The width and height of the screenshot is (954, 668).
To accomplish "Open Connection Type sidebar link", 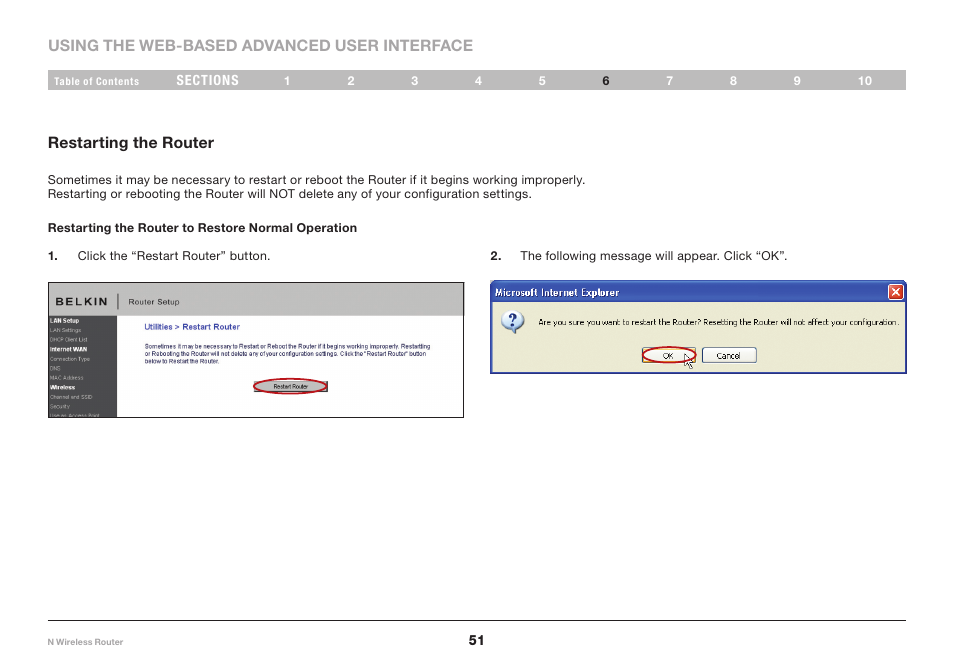I will click(69, 359).
